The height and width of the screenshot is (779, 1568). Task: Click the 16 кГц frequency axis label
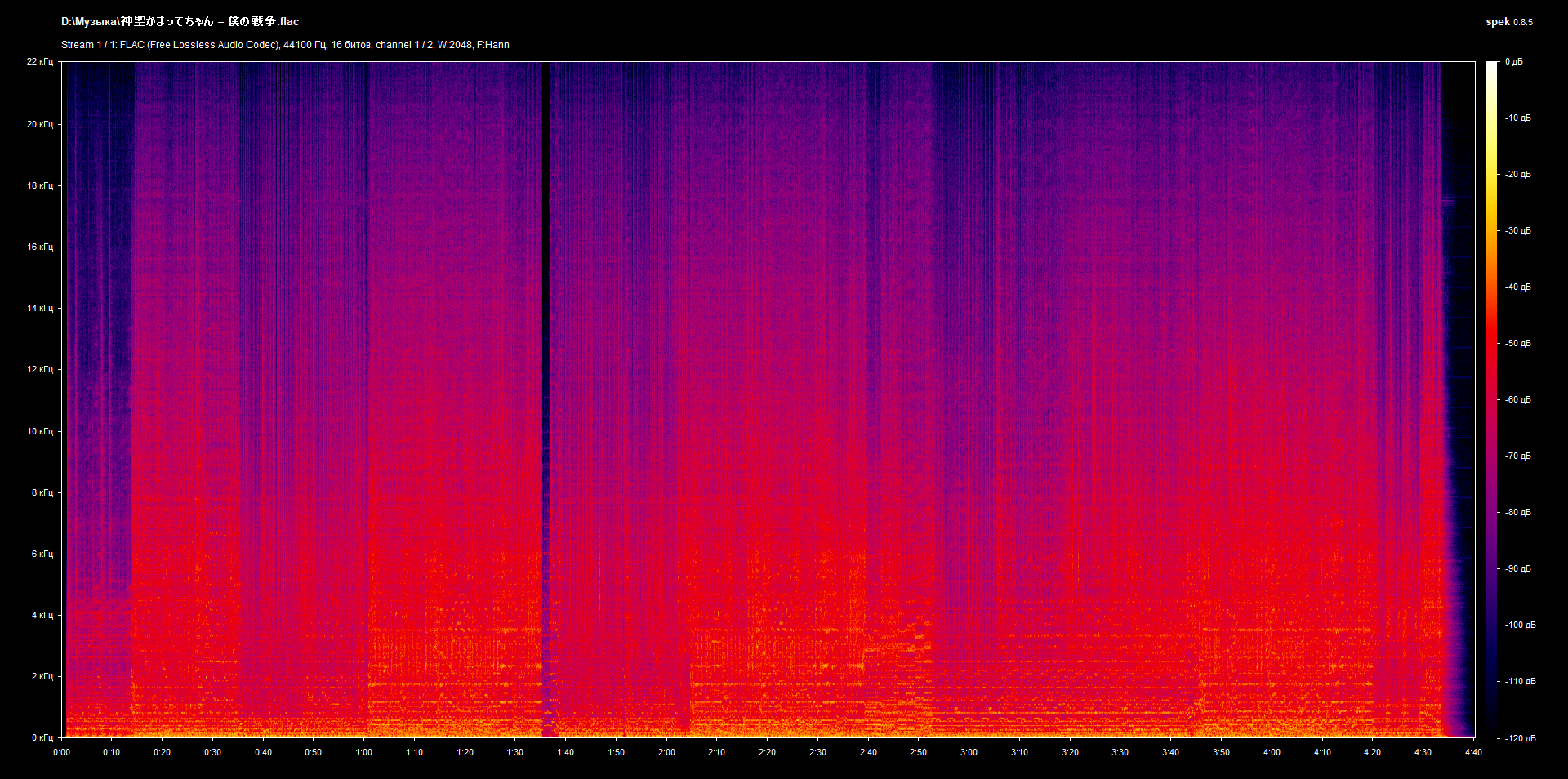point(40,247)
